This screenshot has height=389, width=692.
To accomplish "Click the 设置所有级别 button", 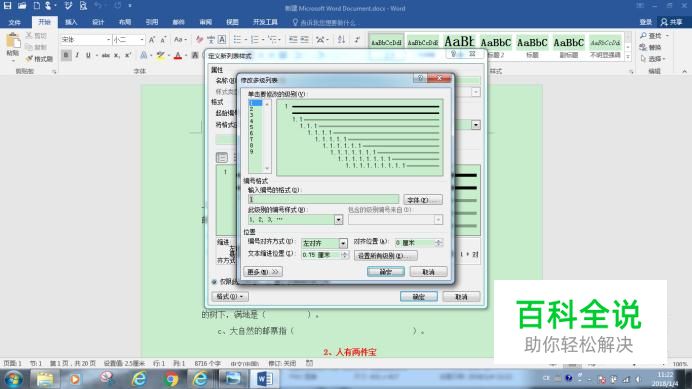I will click(386, 256).
